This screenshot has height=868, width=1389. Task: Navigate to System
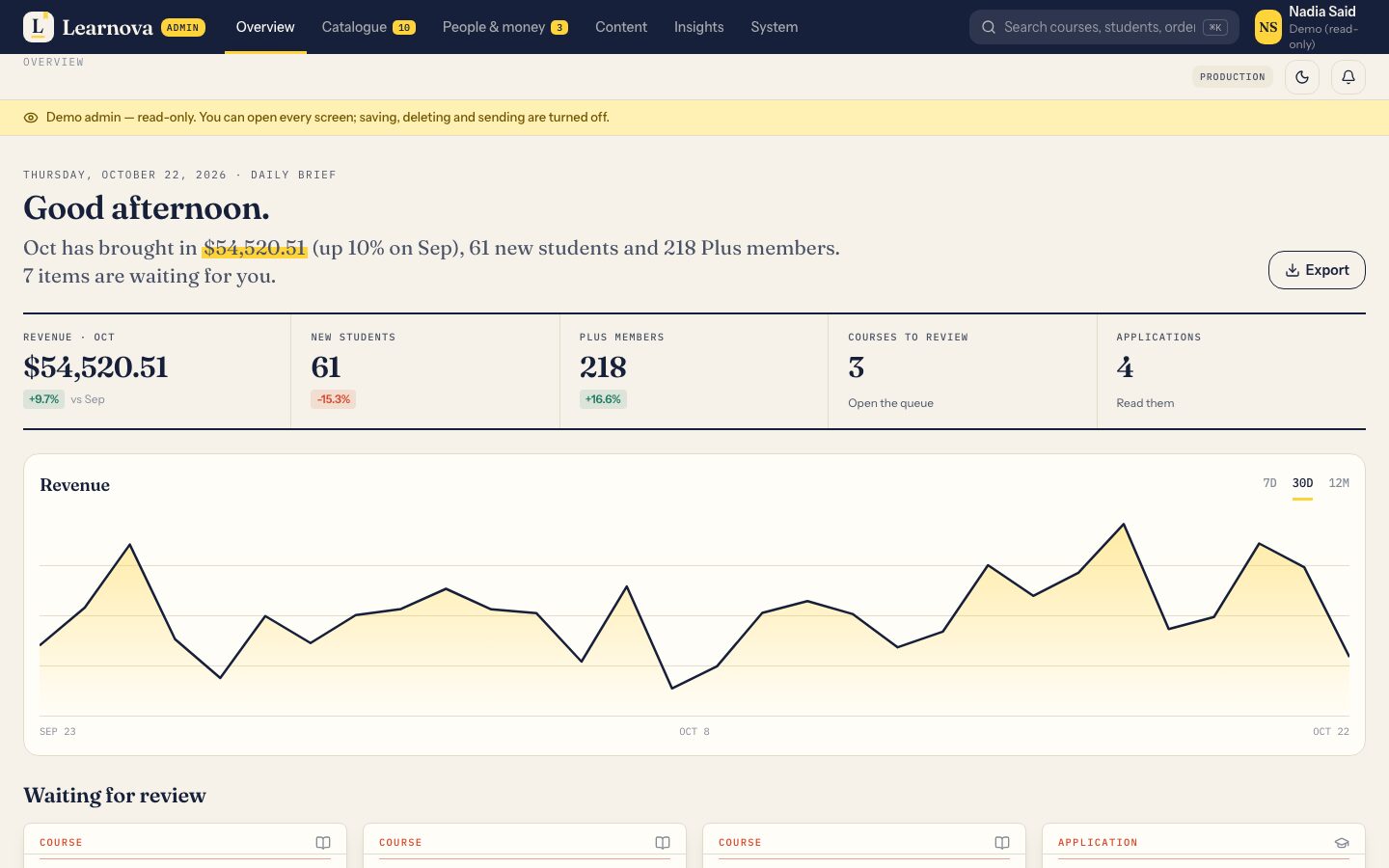coord(775,27)
